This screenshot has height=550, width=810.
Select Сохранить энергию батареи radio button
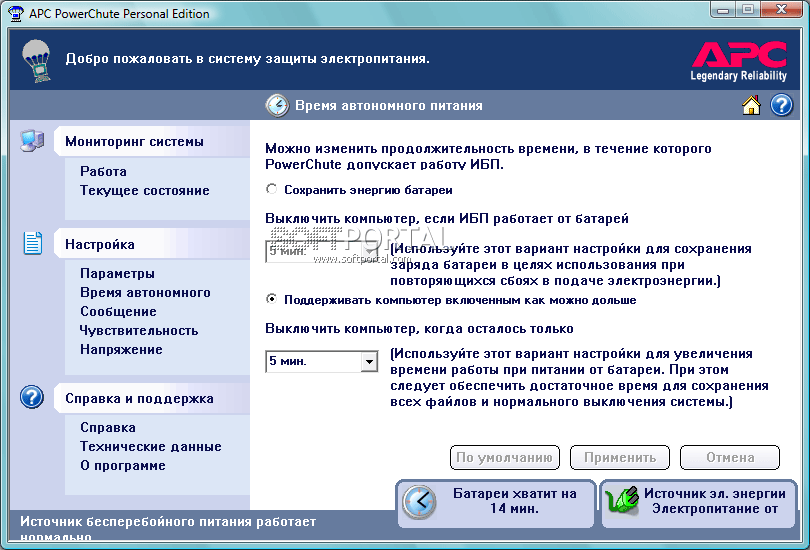(271, 189)
